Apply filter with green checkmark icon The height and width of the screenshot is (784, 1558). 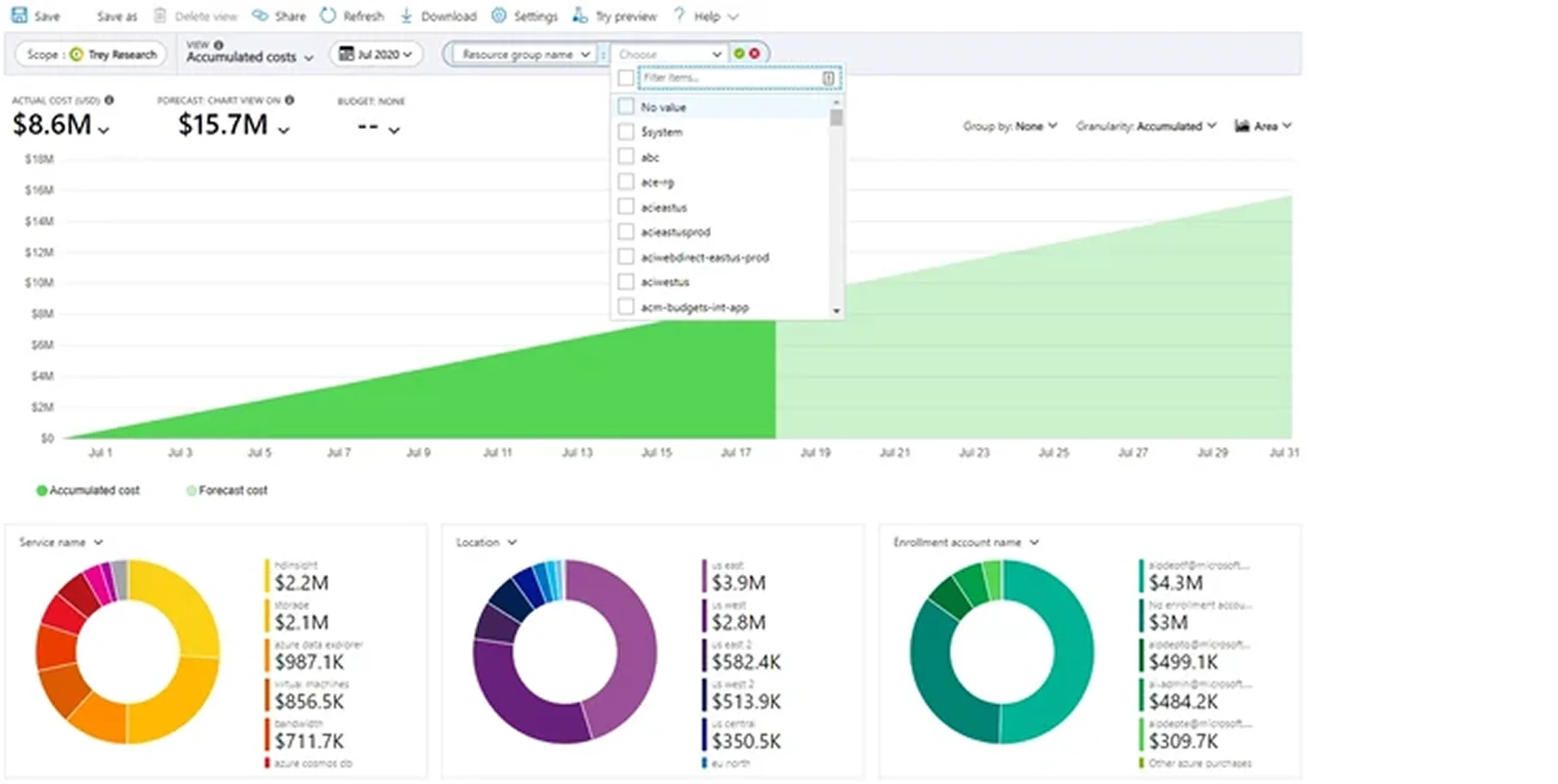[739, 53]
